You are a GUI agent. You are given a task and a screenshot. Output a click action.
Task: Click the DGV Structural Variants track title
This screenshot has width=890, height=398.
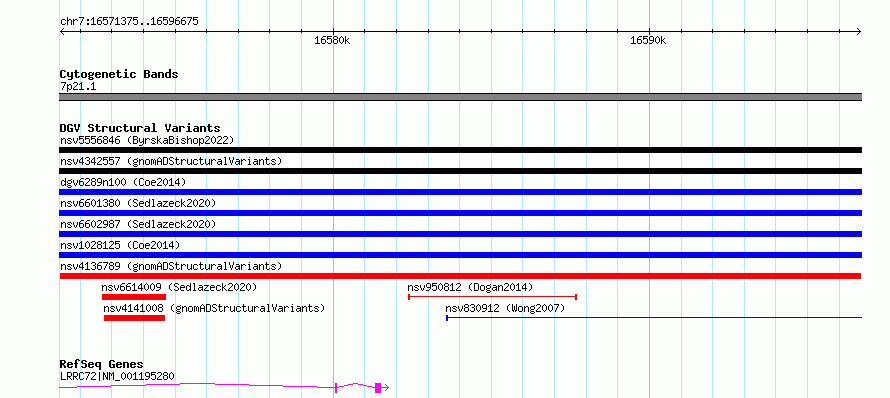140,128
